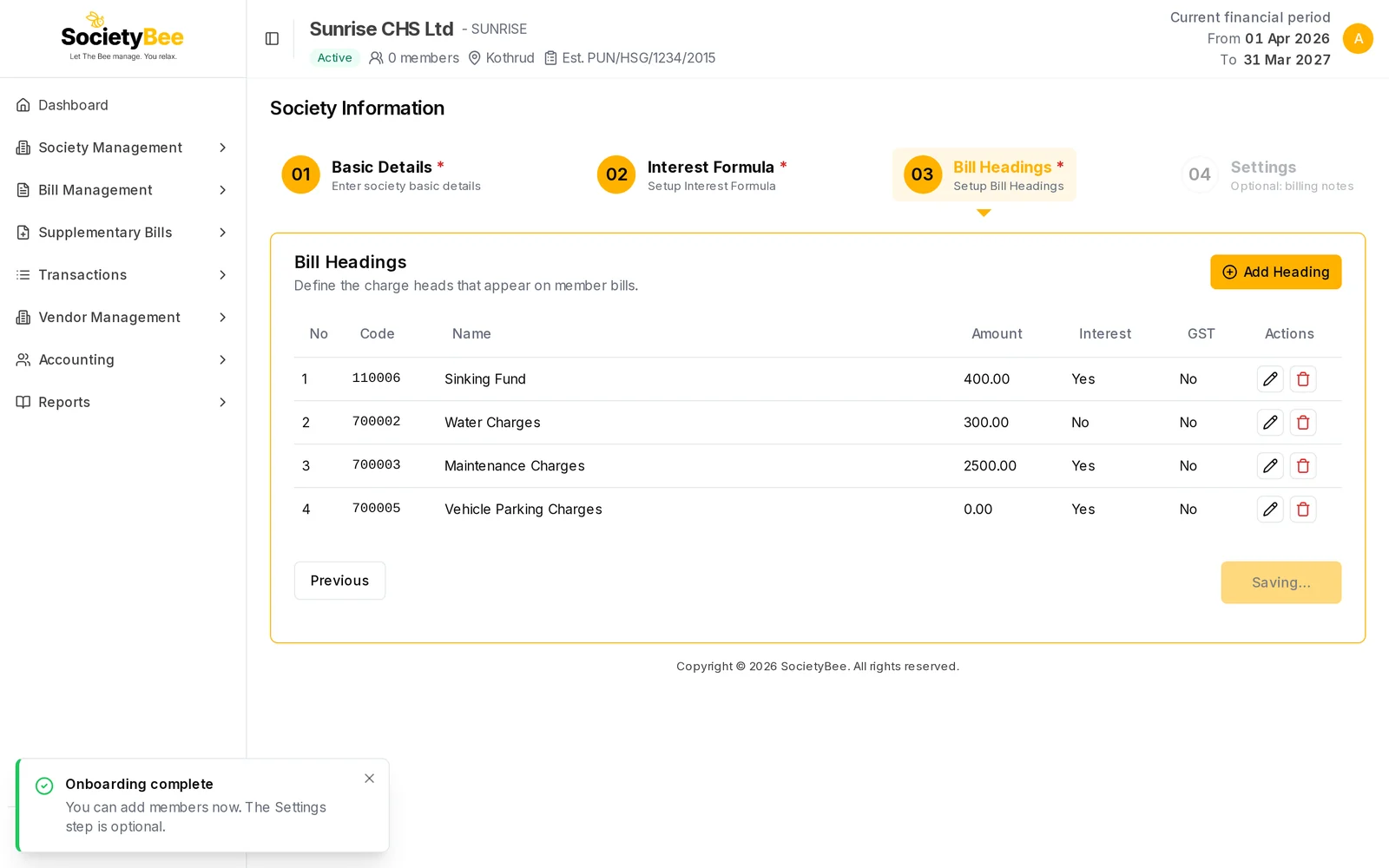Expand the Bill Management submenu

(122, 190)
